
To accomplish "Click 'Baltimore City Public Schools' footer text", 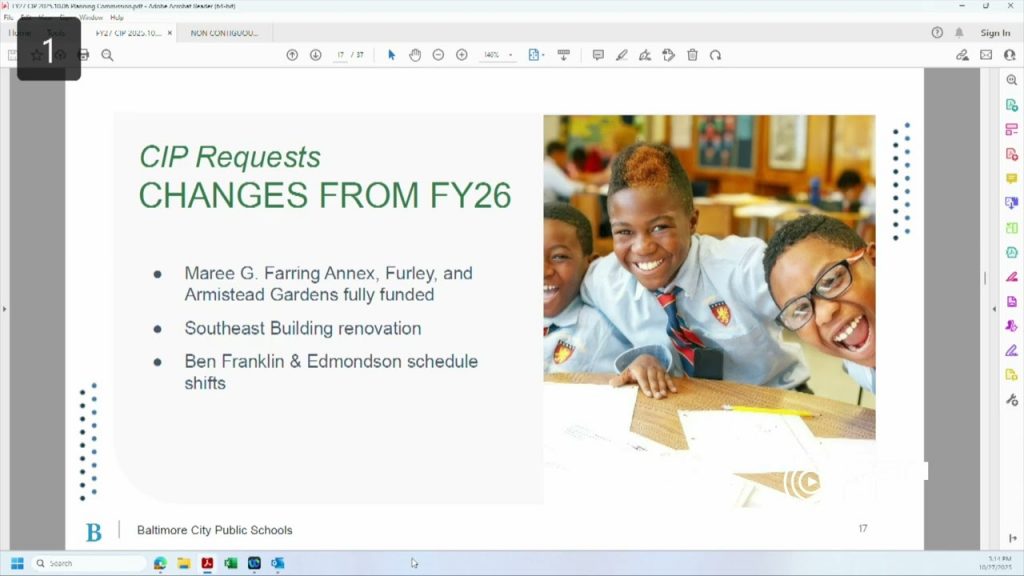I will click(214, 530).
